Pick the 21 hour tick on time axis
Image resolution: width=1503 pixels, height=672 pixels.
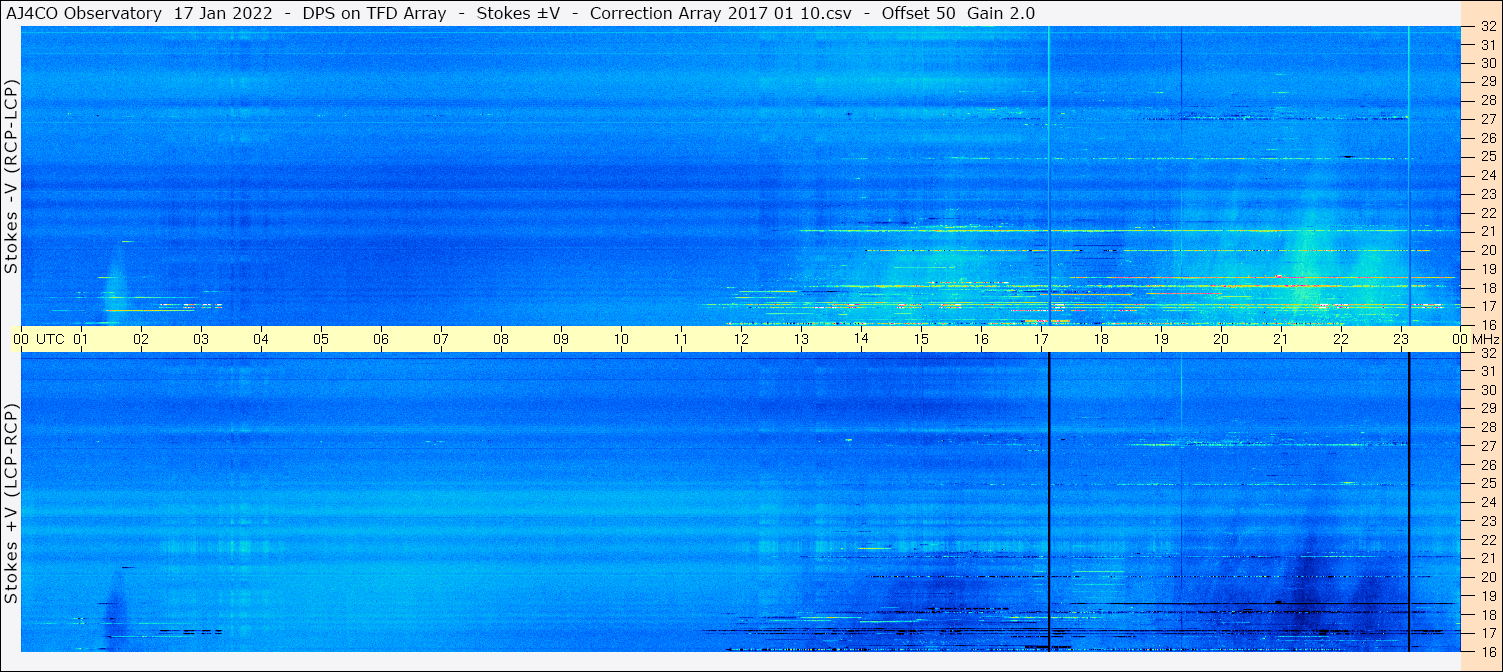coord(1281,339)
